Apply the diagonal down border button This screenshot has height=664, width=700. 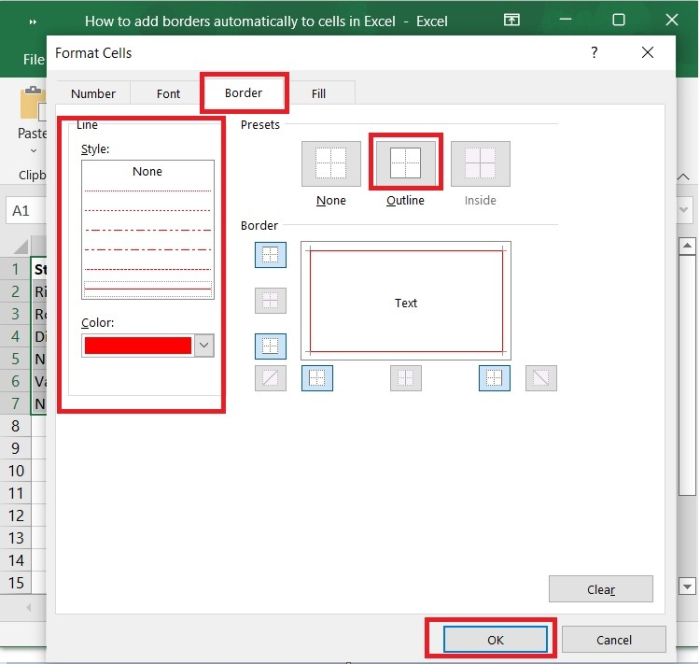(x=541, y=378)
